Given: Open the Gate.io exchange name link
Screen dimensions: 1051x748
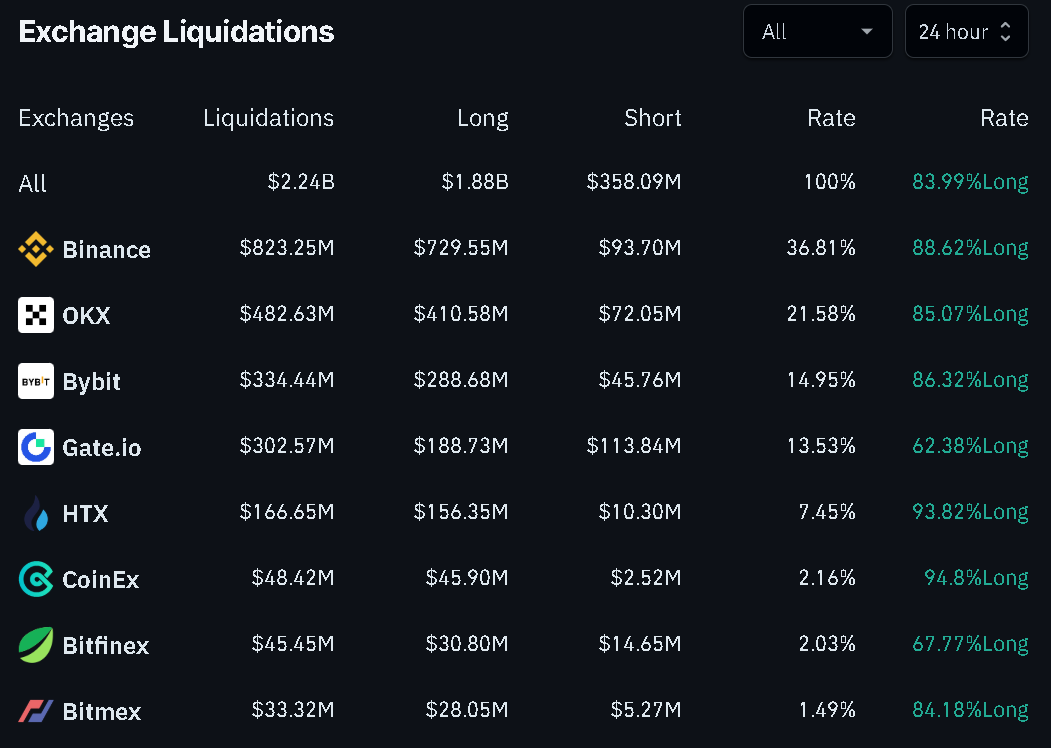Looking at the screenshot, I should click(102, 448).
